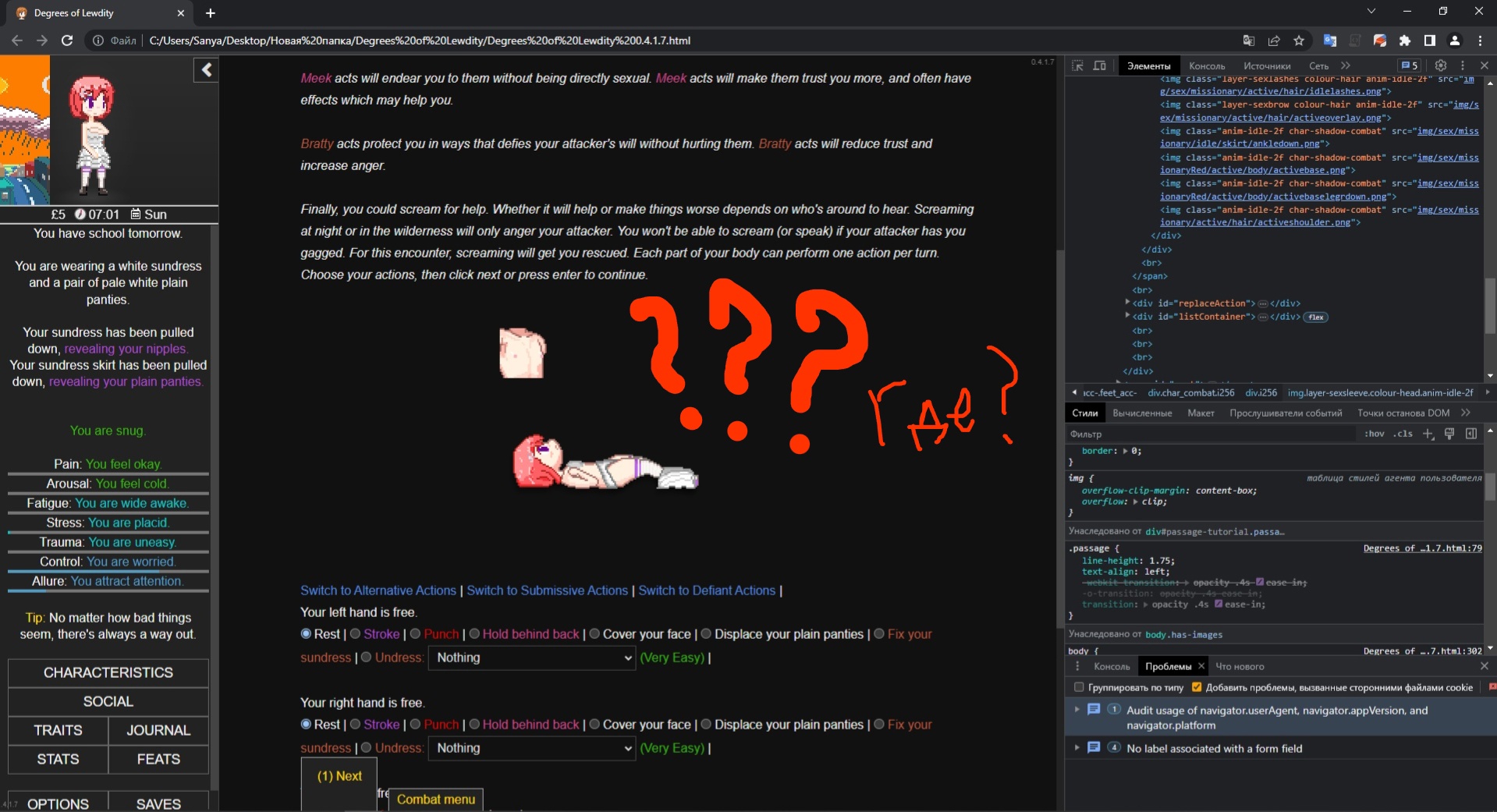Toggle rendering emulation paintbrush icon in Styles
The width and height of the screenshot is (1497, 812).
click(1449, 434)
